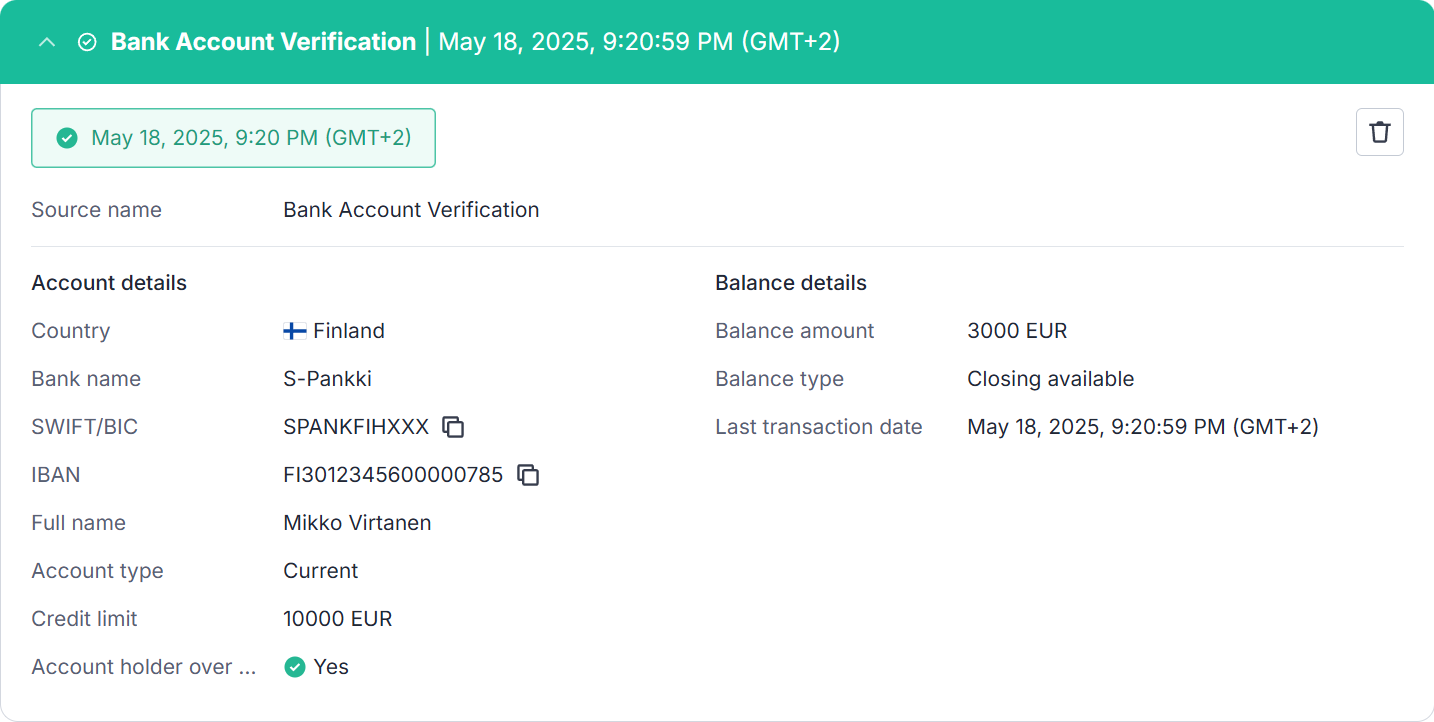Click the Last transaction date value
1434x722 pixels.
point(1143,427)
